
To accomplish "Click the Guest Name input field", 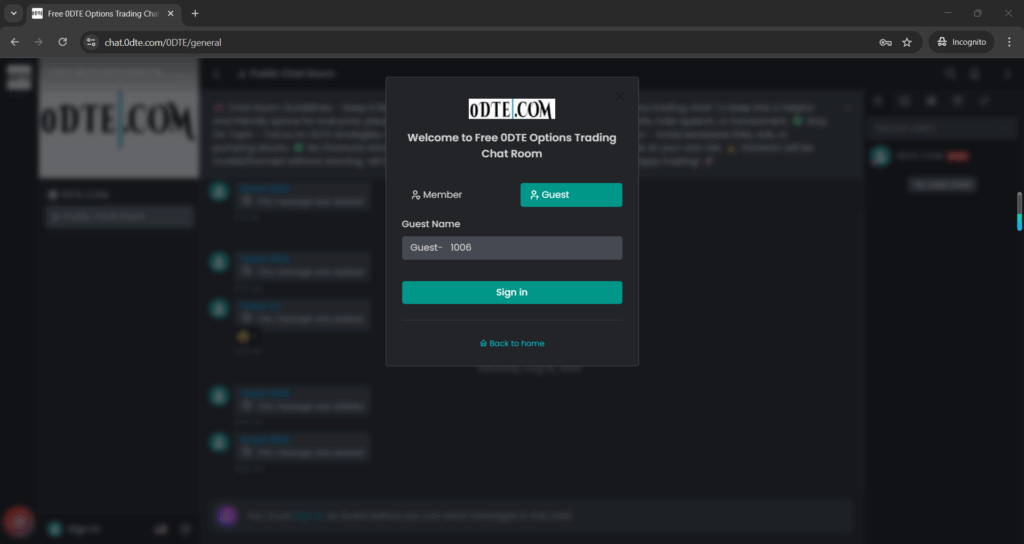I will (512, 248).
